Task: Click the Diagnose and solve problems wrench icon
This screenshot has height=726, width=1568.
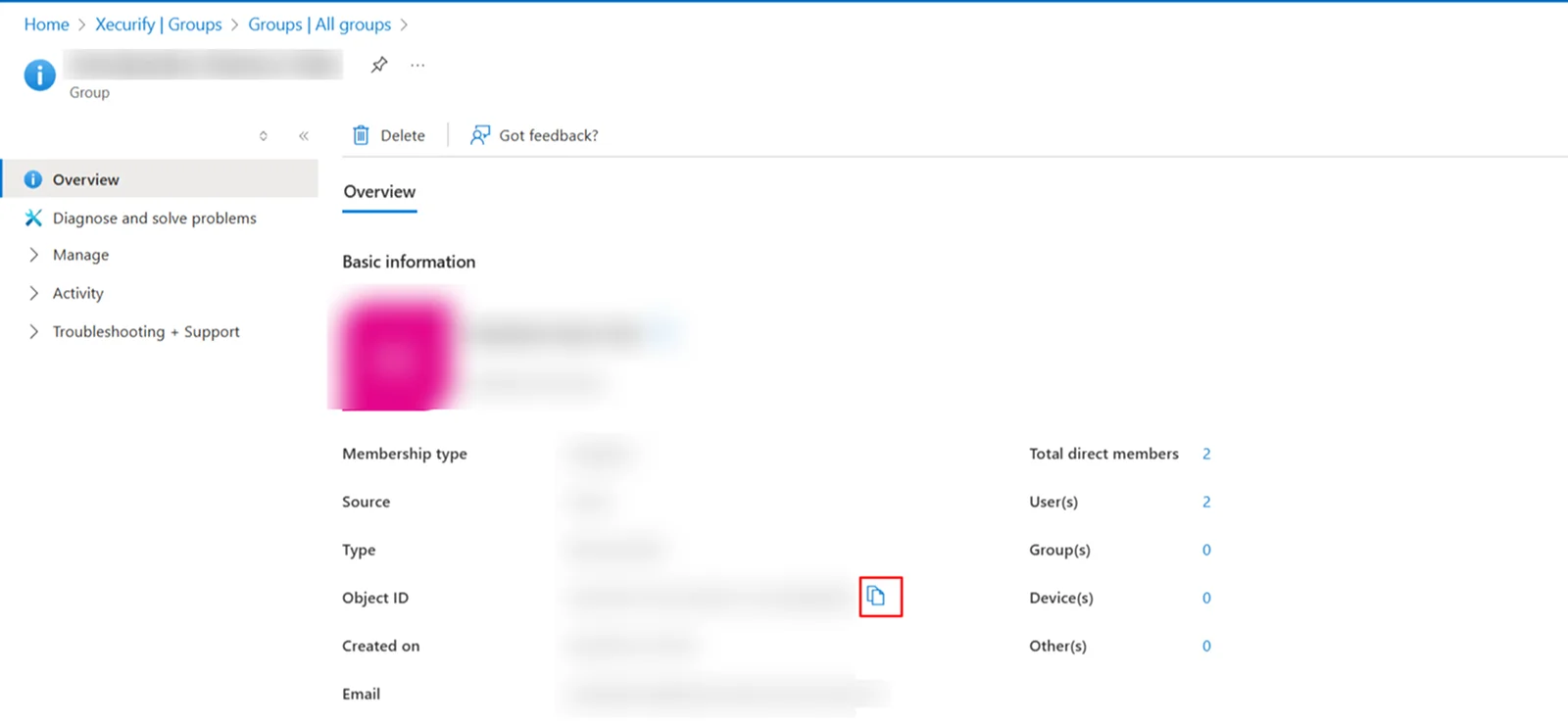Action: [33, 218]
